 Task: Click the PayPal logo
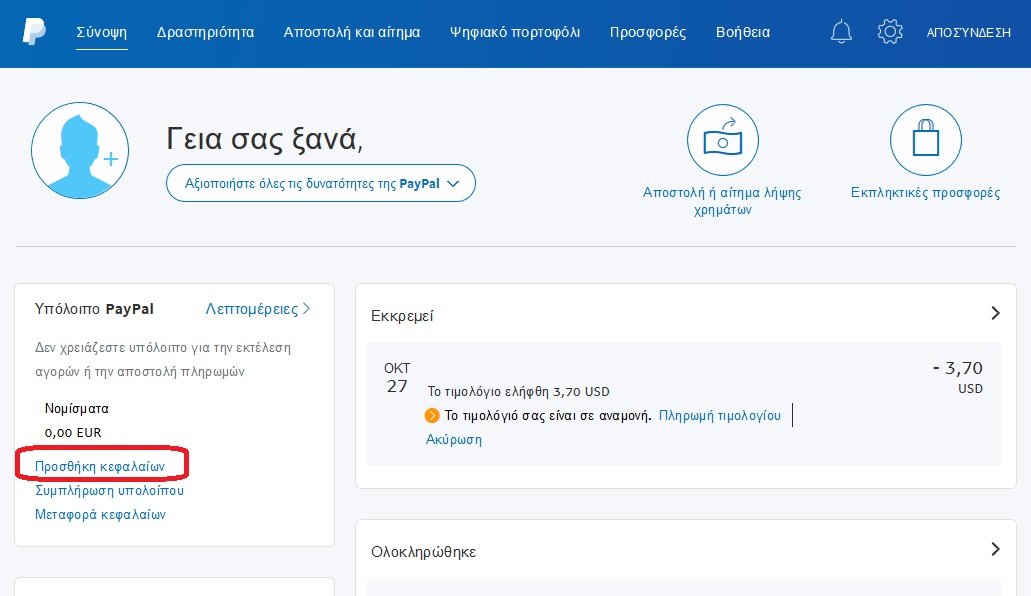34,32
